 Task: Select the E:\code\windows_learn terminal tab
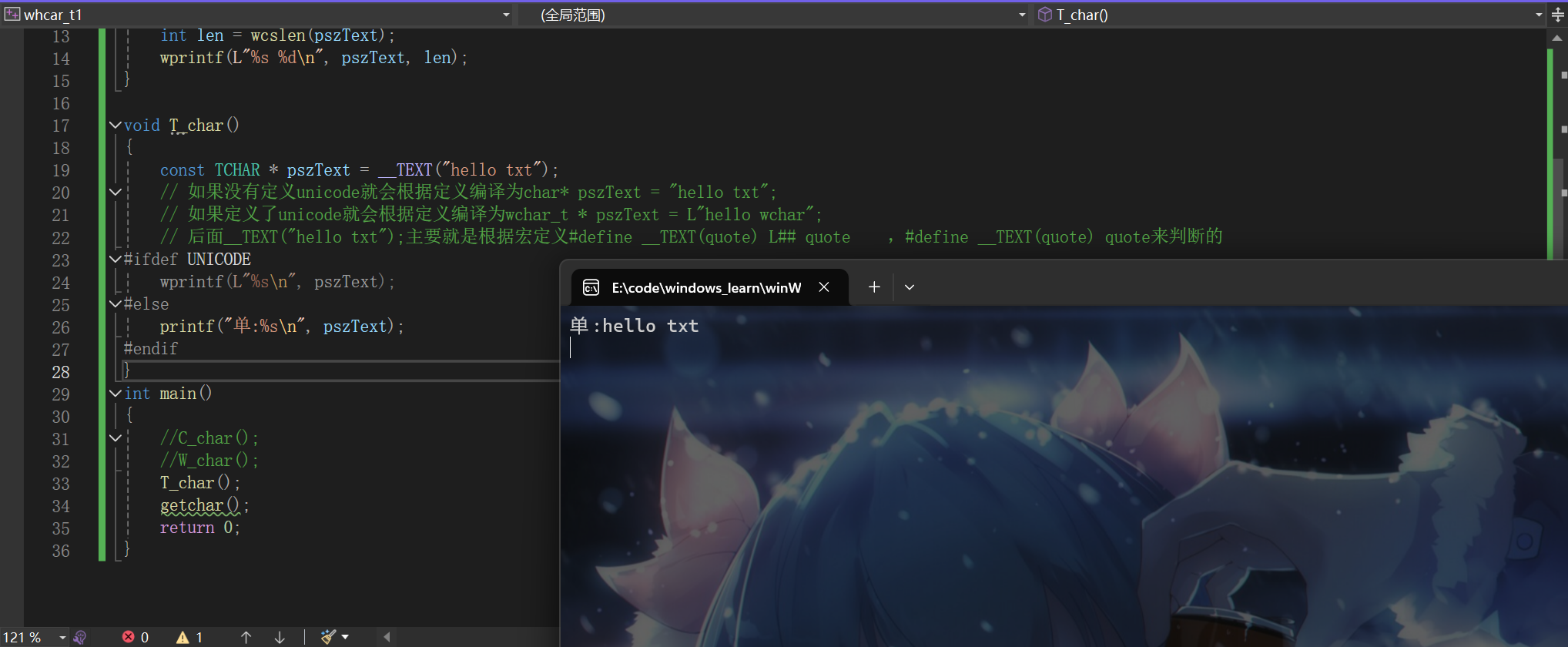(705, 287)
